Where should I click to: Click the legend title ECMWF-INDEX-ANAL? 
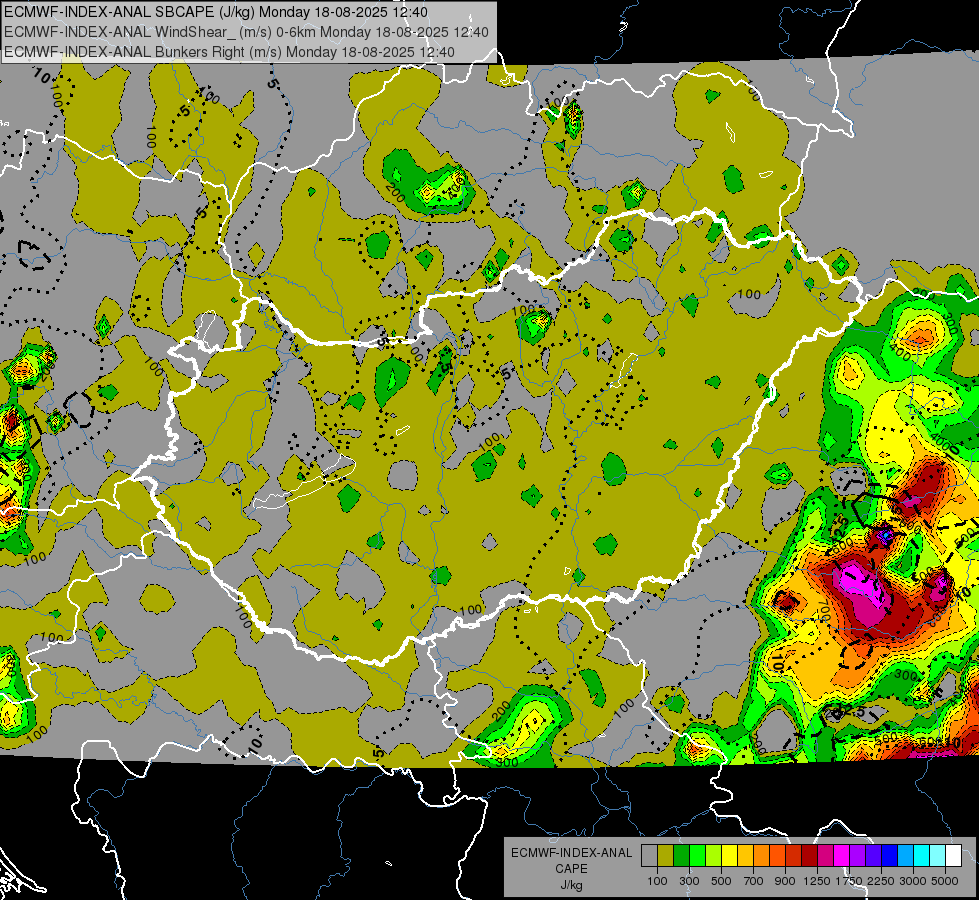click(x=571, y=853)
